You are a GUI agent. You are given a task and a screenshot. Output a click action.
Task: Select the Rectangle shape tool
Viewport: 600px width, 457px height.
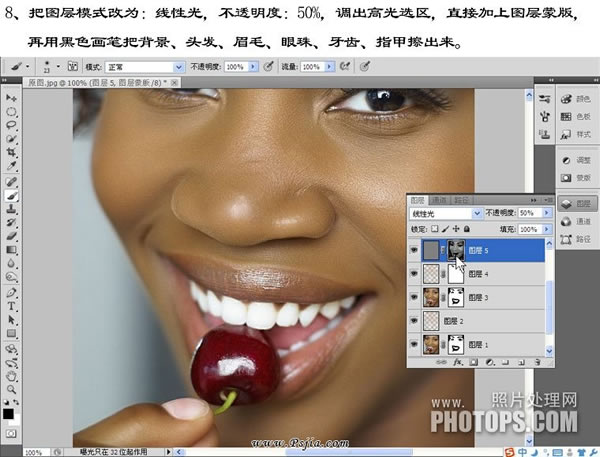coord(11,333)
